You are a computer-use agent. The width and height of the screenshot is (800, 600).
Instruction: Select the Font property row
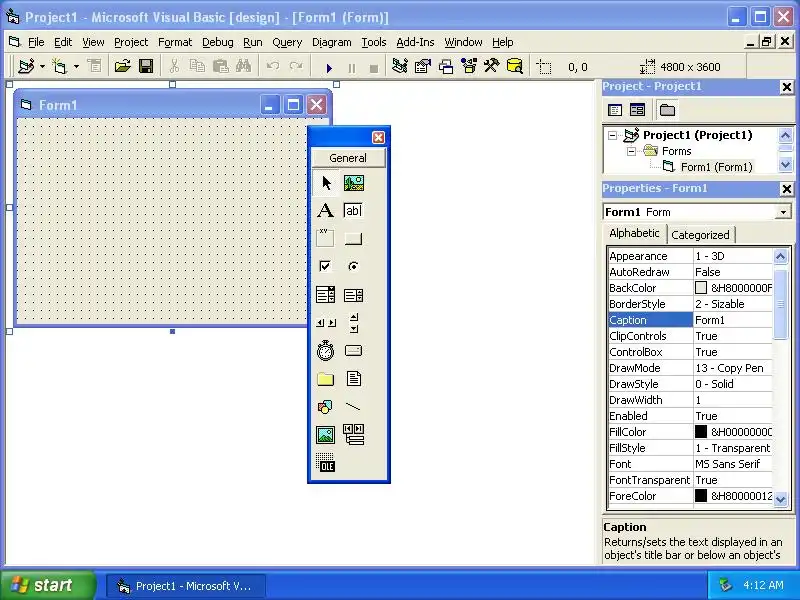click(690, 464)
